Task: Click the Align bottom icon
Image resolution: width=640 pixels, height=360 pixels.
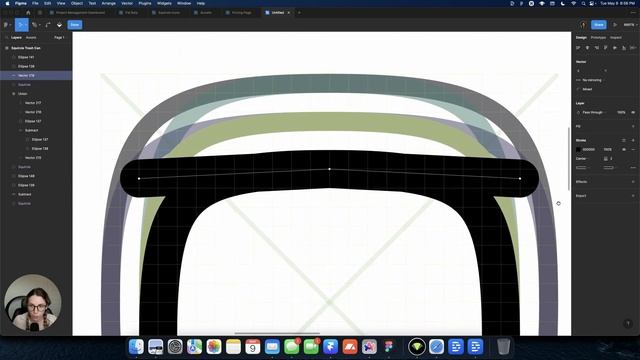Action: pyautogui.click(x=624, y=48)
